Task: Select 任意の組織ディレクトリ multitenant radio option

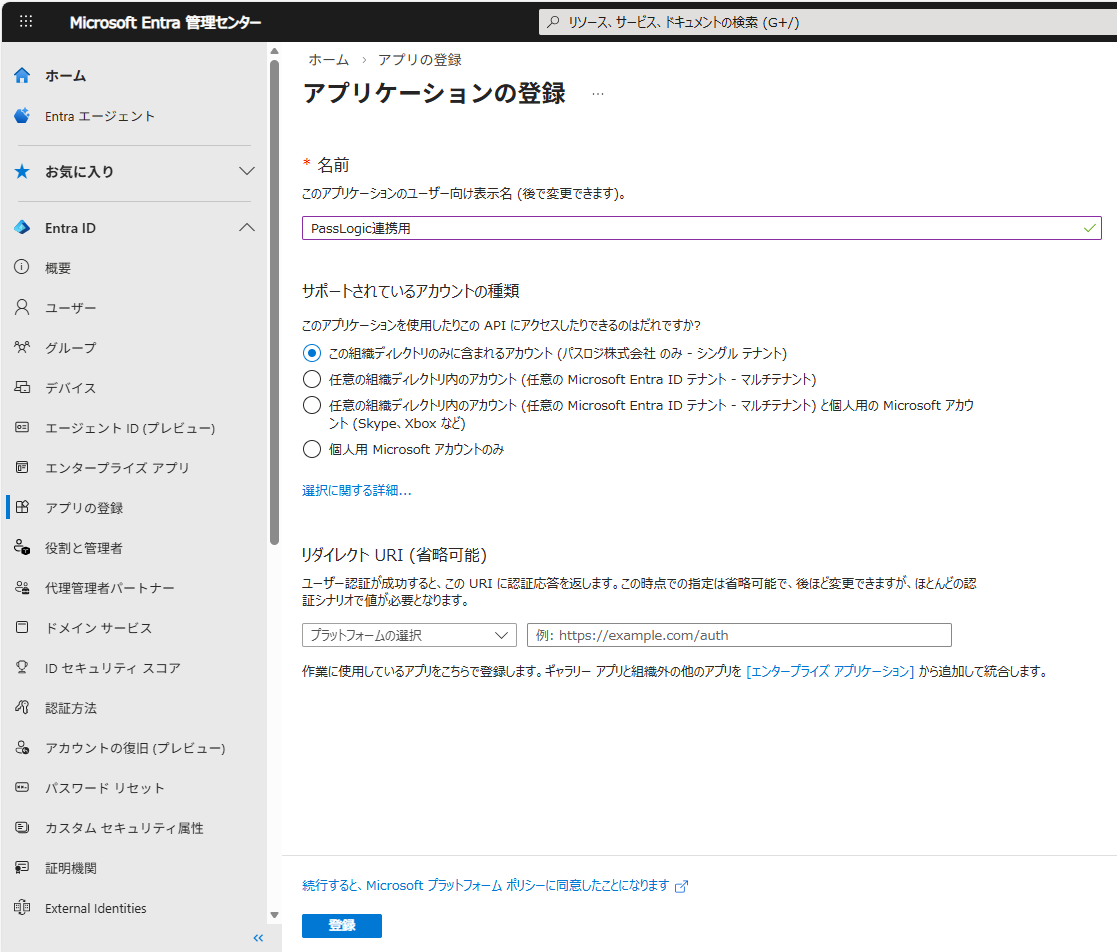Action: [x=311, y=378]
